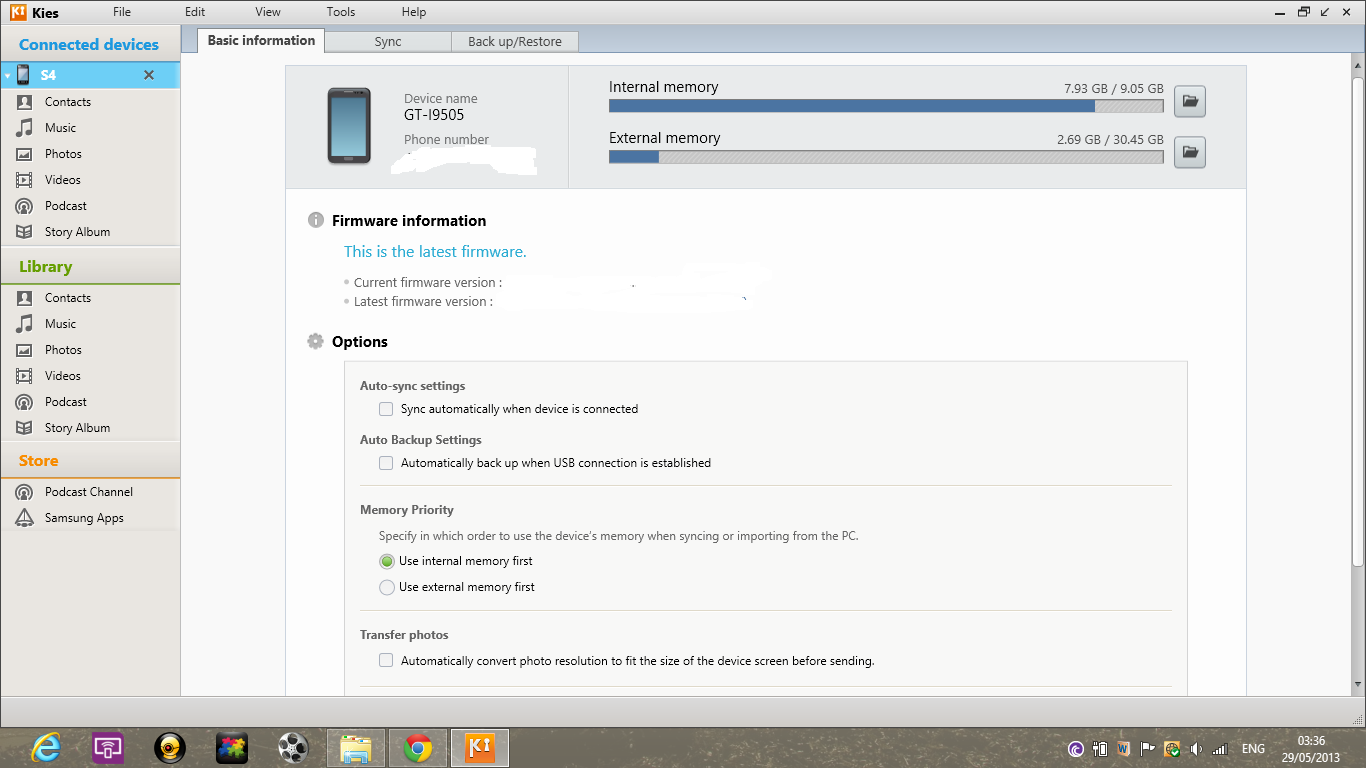Open the colorful puzzle app in taskbar
The height and width of the screenshot is (768, 1366).
coord(232,748)
